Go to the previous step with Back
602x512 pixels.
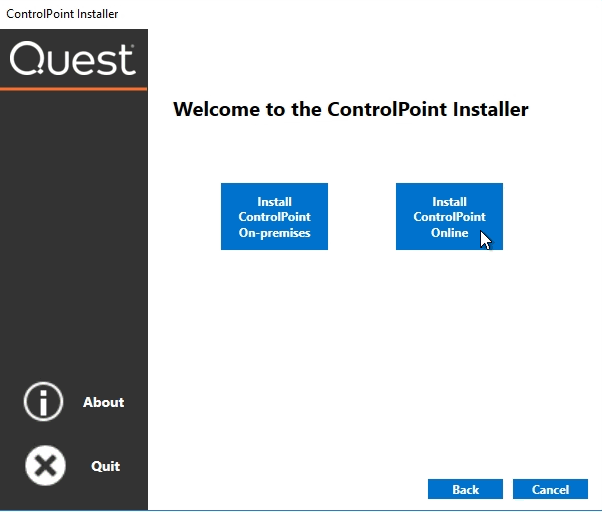tap(465, 489)
